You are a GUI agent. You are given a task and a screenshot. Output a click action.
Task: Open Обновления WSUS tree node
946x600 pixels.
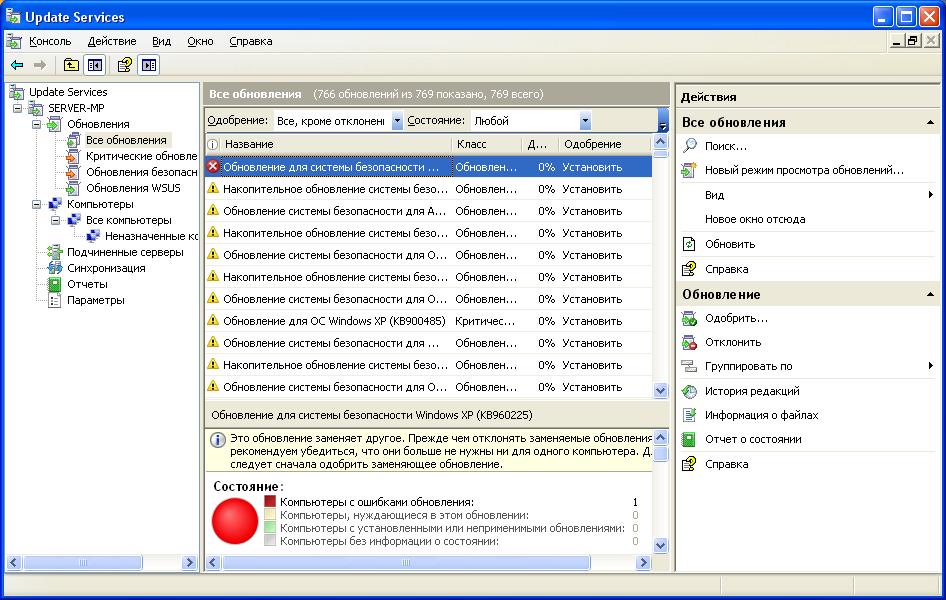[x=133, y=188]
